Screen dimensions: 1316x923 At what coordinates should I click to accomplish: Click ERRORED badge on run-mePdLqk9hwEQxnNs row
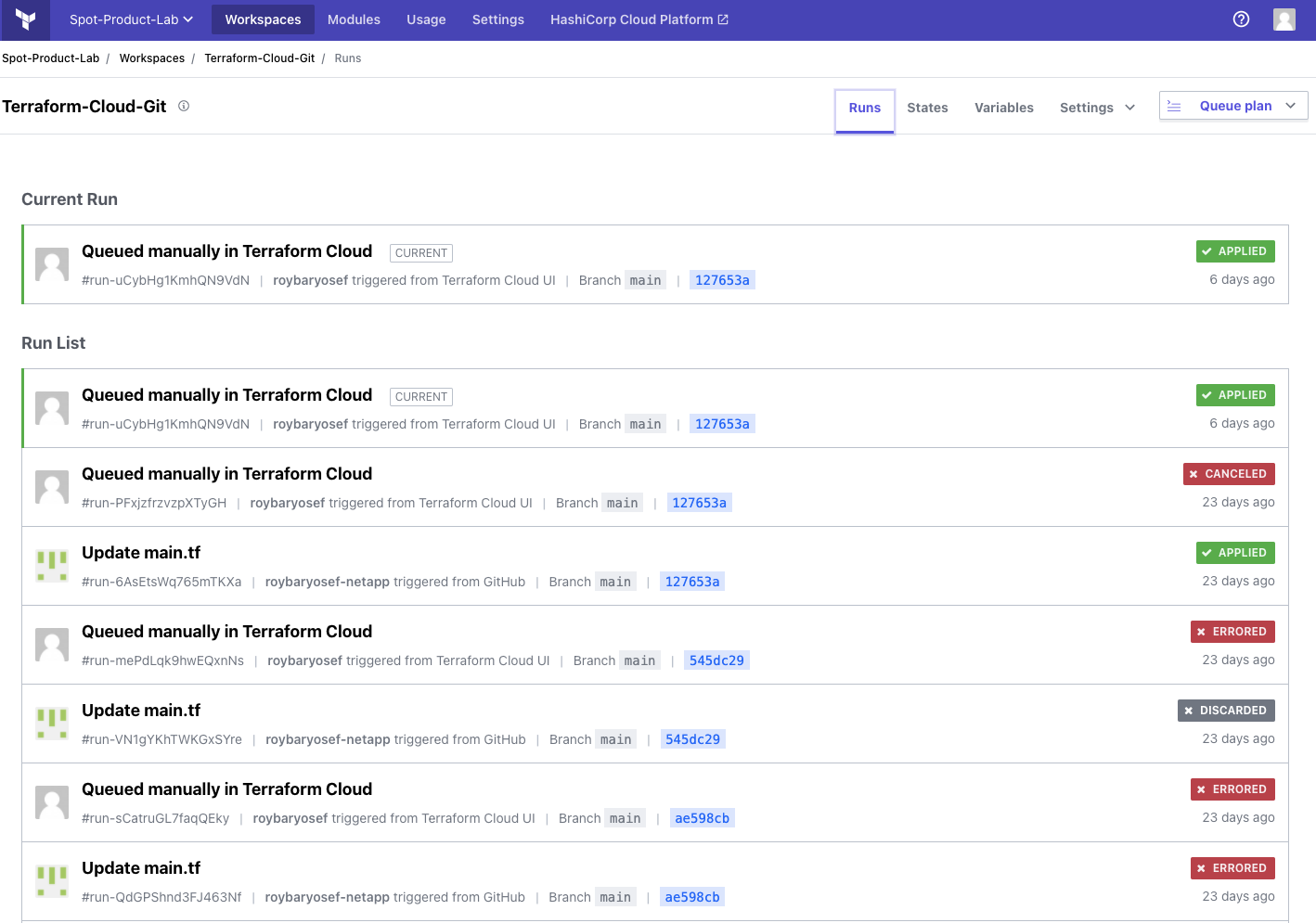[x=1232, y=632]
